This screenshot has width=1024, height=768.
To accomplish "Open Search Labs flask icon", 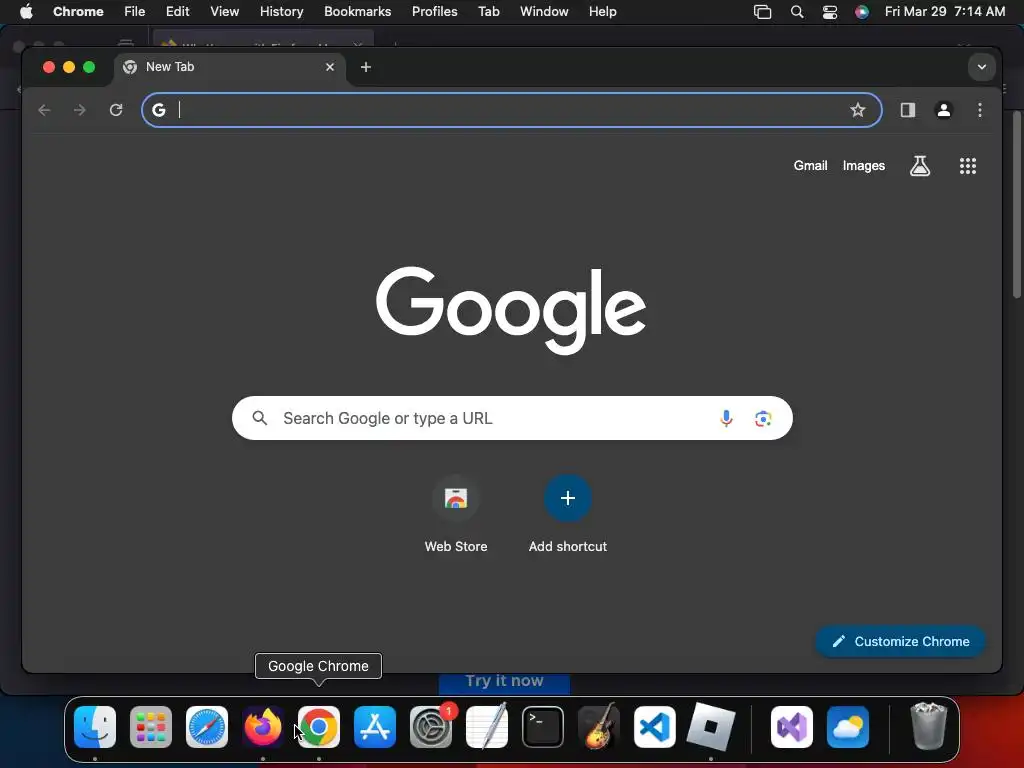I will click(920, 166).
